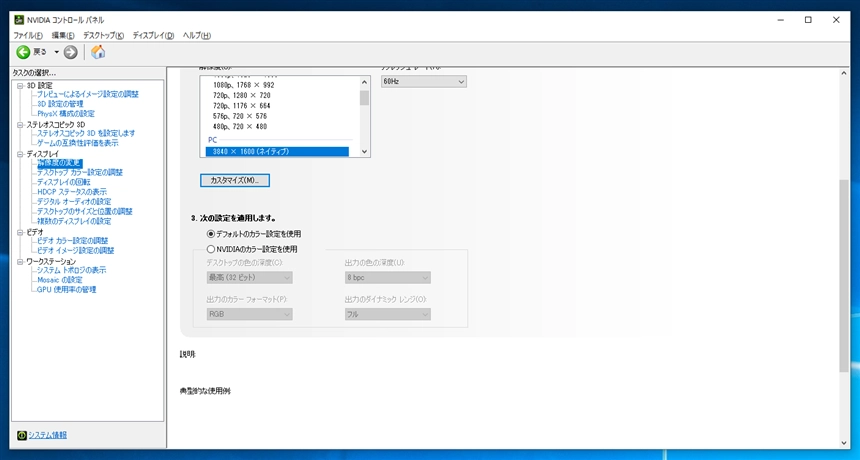
Task: Select デフォルトのカラー設定を使用 radio button
Action: [211, 234]
